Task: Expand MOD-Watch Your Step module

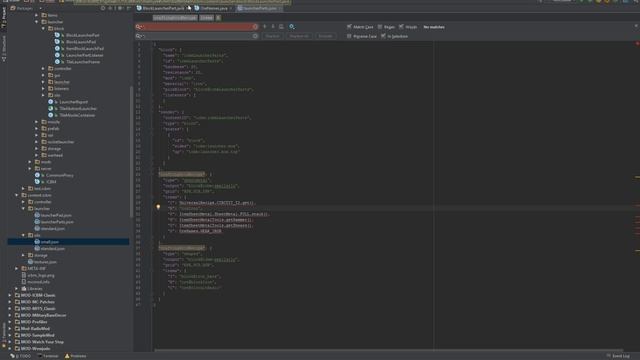Action: pyautogui.click(x=10, y=342)
